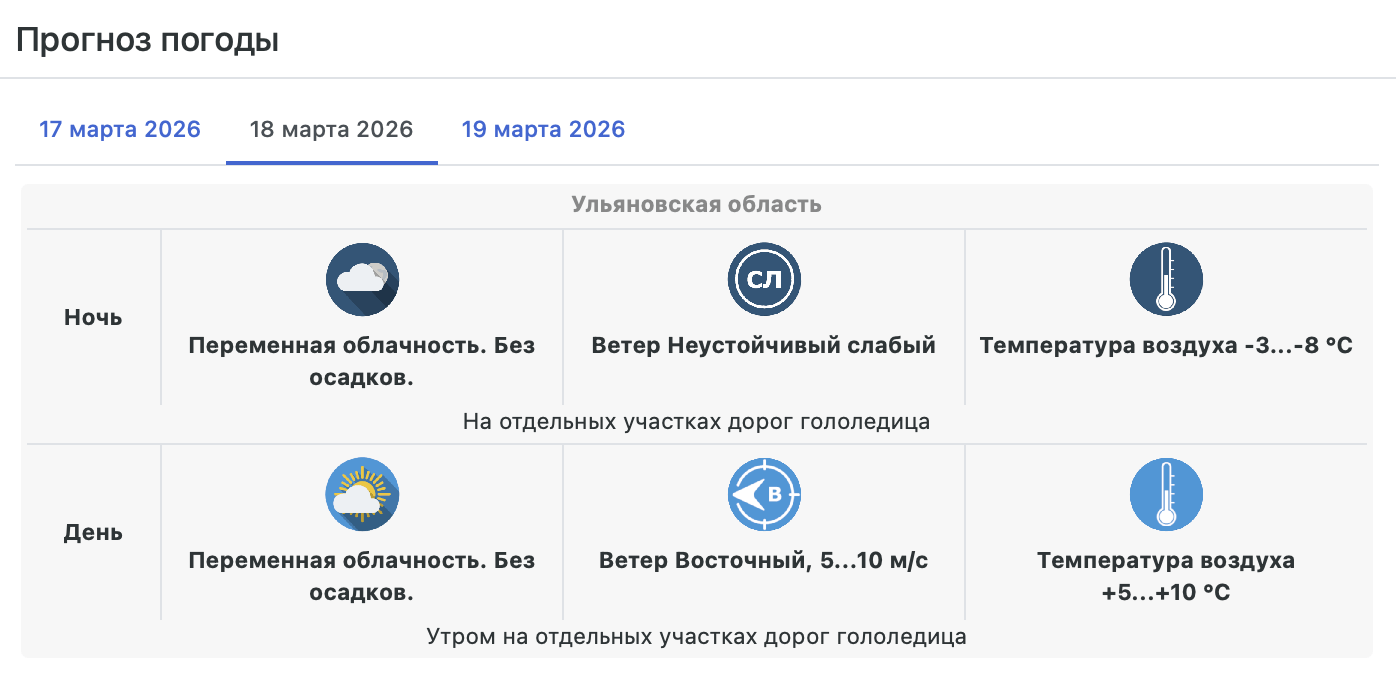Click day temperature text +5...+10 °C
The image size is (1396, 688).
click(1166, 577)
